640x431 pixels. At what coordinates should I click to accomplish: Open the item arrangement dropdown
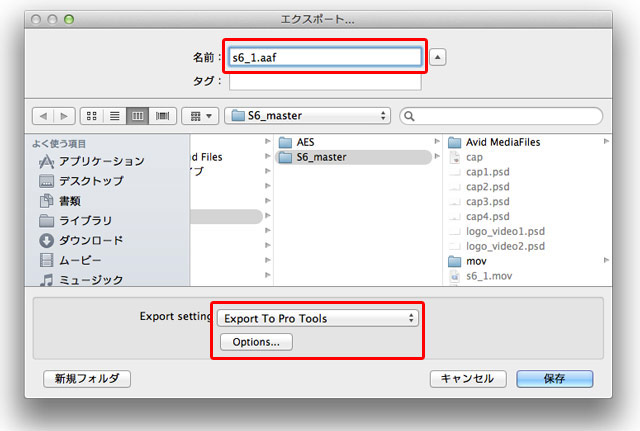click(200, 116)
